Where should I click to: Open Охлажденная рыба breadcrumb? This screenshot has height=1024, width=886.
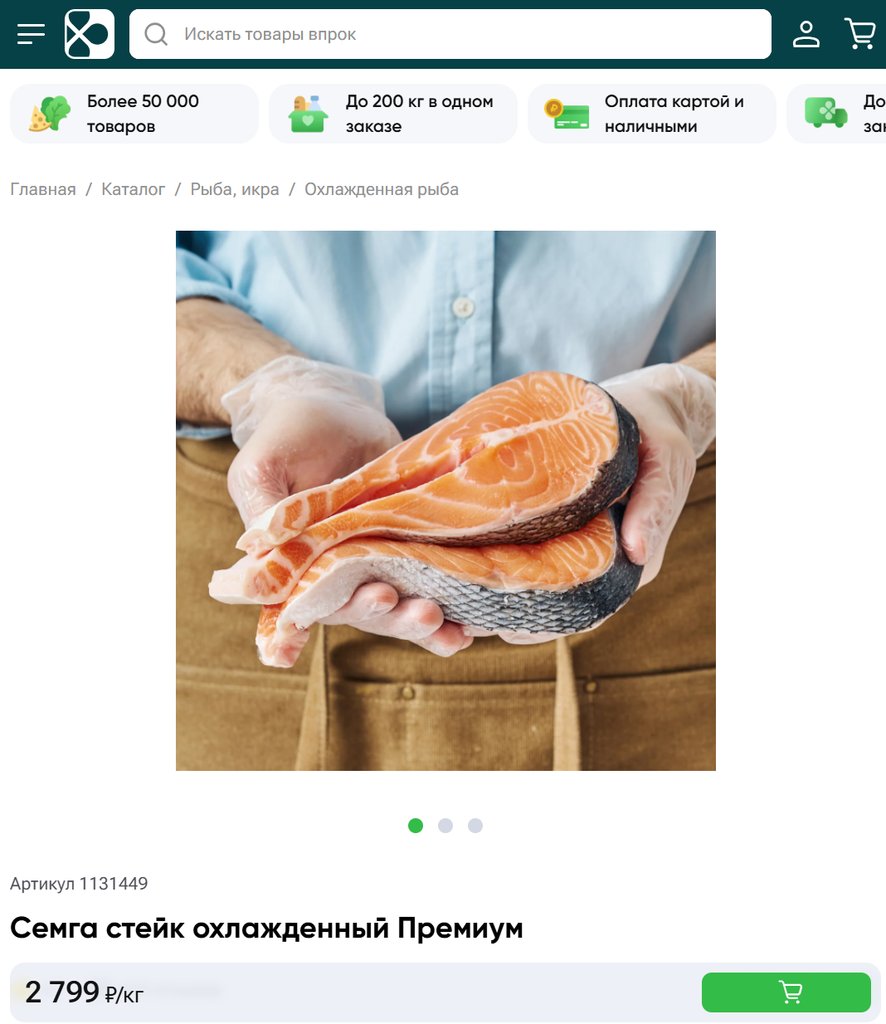point(381,189)
